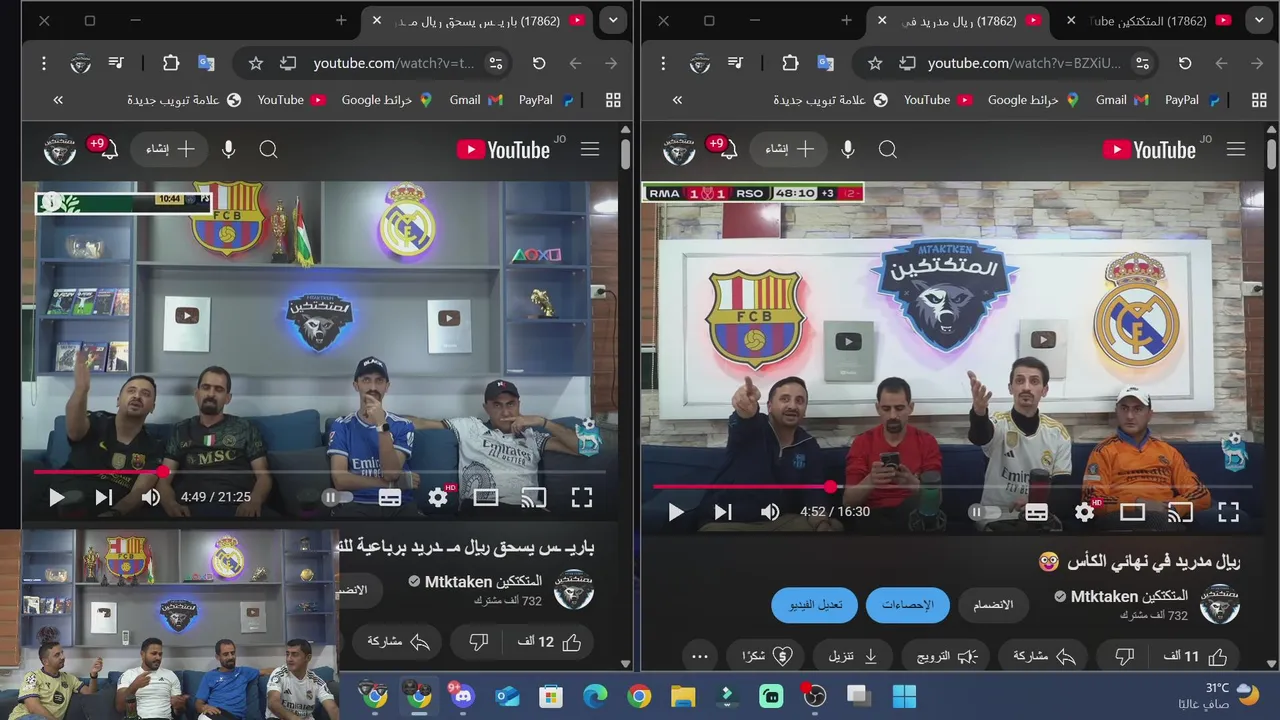Open tab search dropdown in right browser
The height and width of the screenshot is (720, 1280).
coord(1259,20)
